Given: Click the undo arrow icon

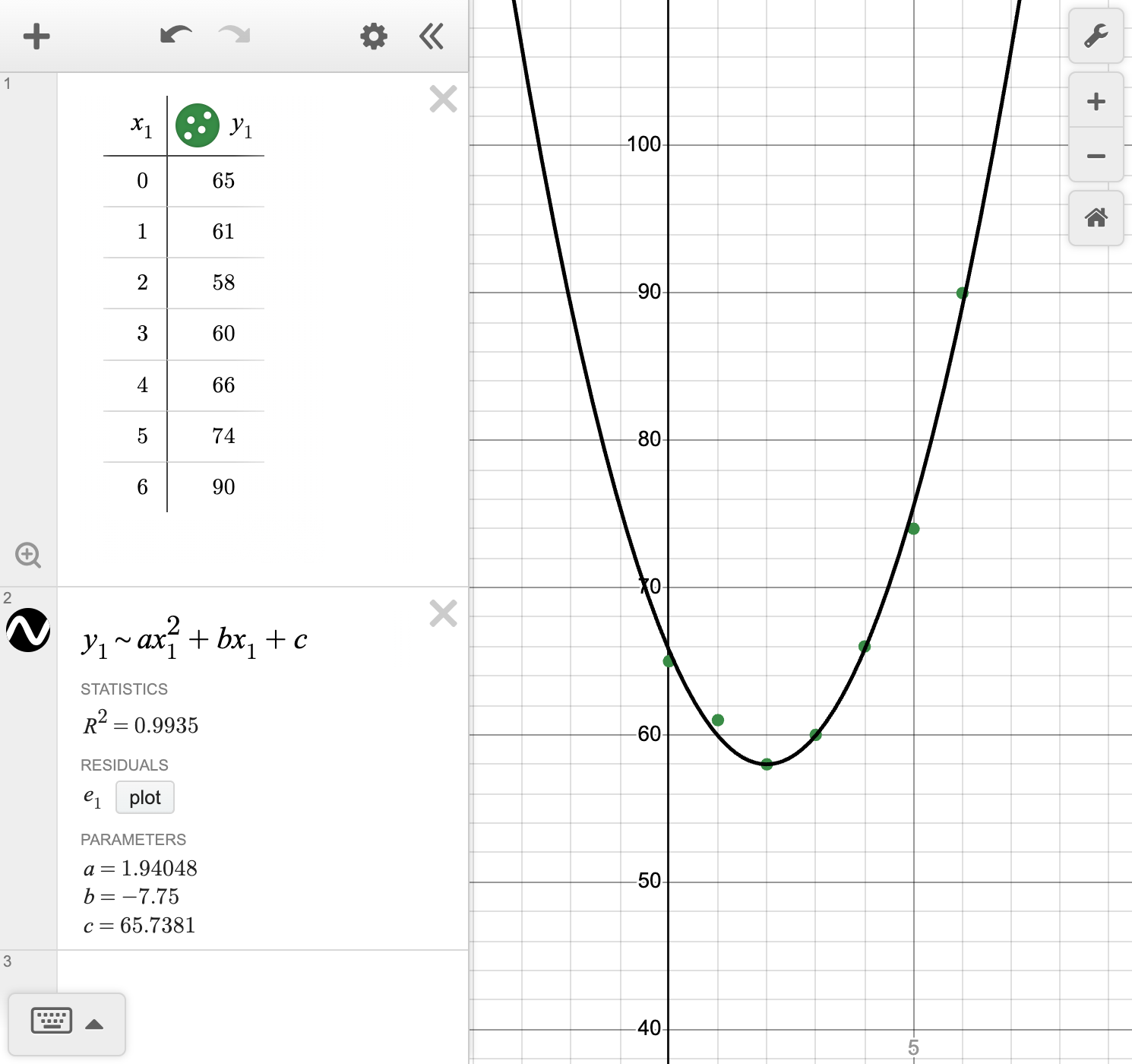Looking at the screenshot, I should (x=175, y=35).
